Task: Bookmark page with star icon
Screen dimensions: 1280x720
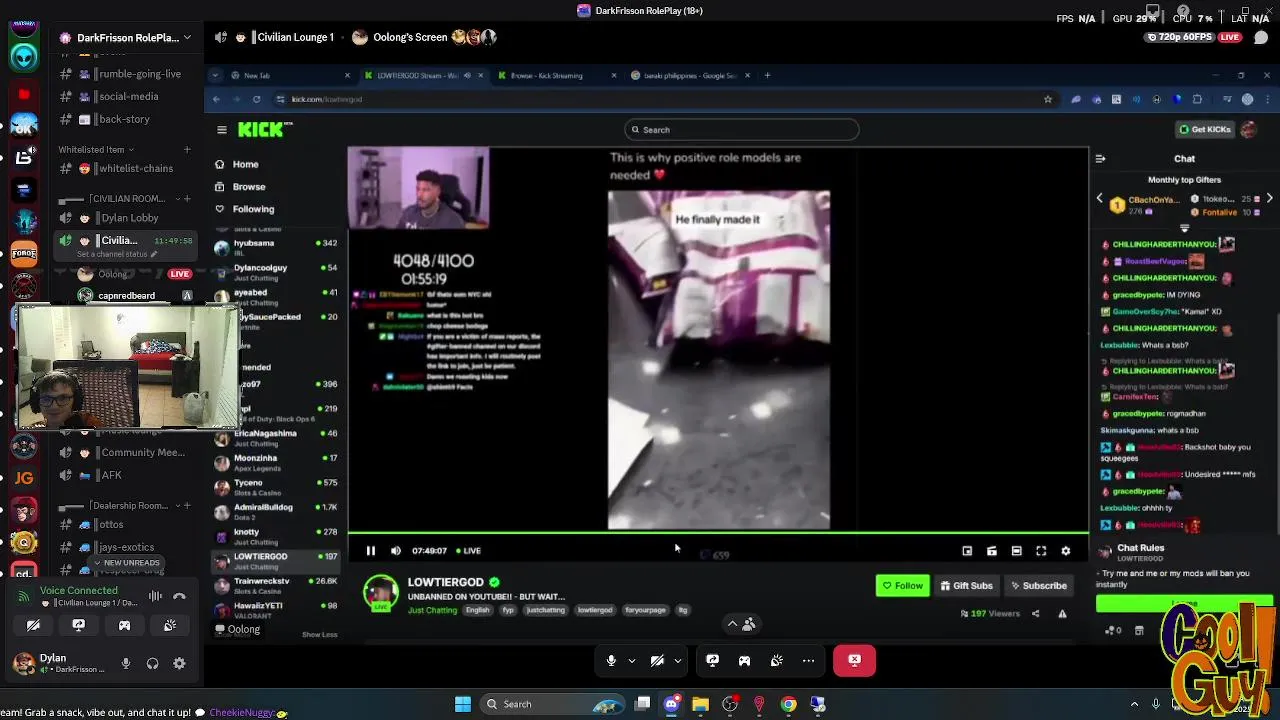Action: point(1047,99)
